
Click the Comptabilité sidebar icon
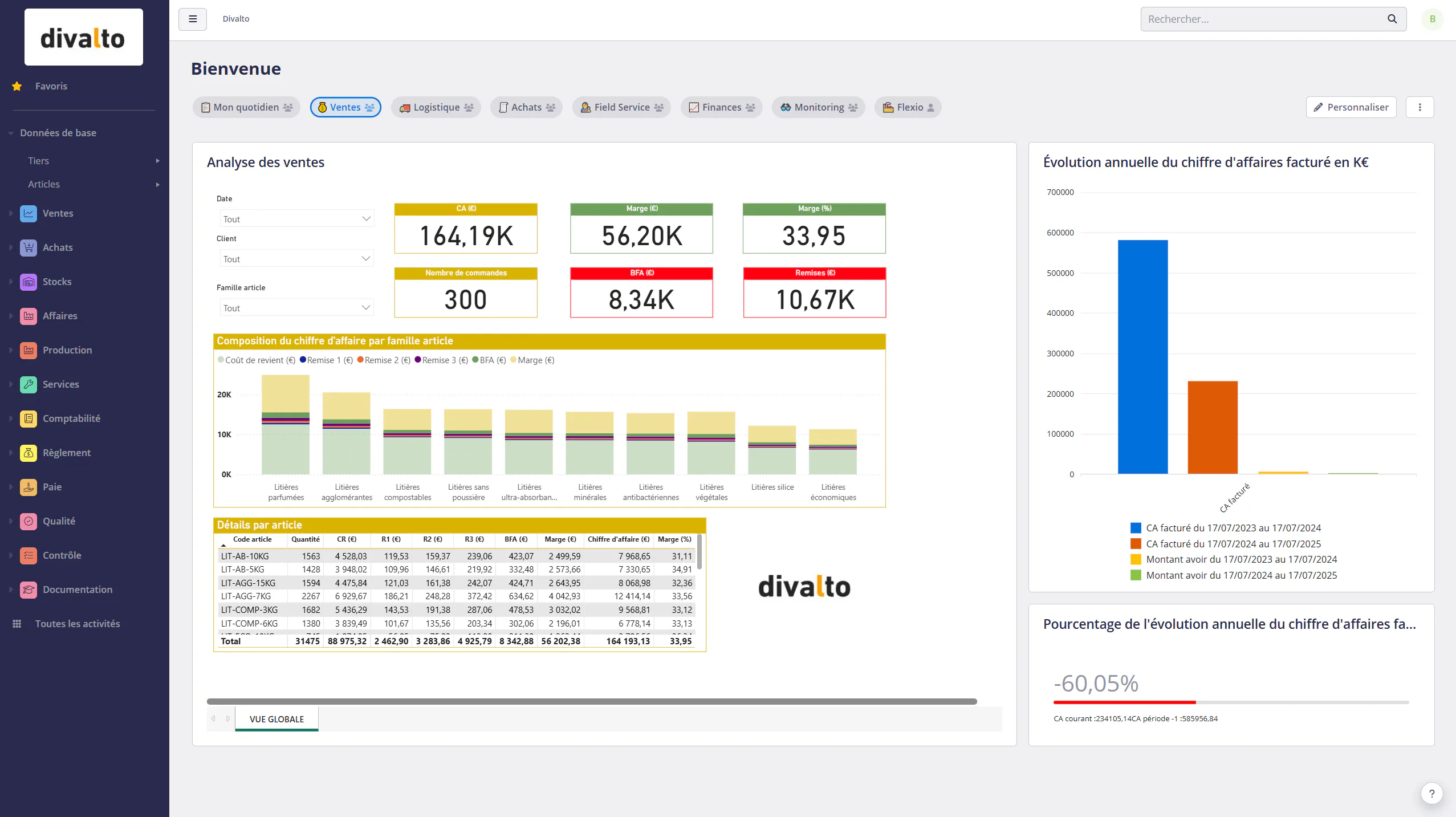29,418
